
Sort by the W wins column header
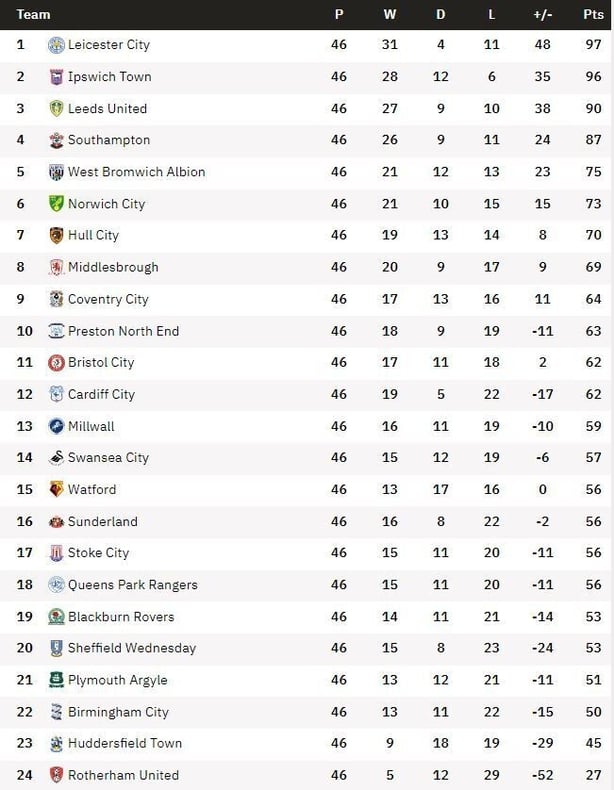click(x=389, y=15)
